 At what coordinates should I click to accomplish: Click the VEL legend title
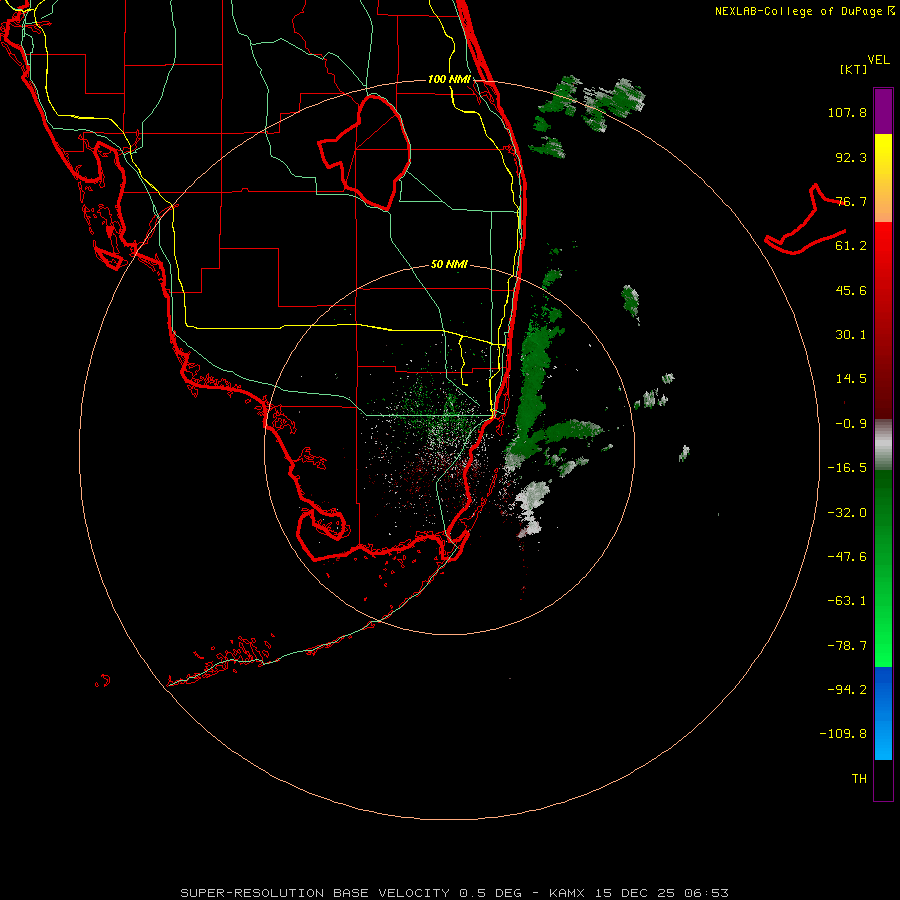[x=878, y=60]
